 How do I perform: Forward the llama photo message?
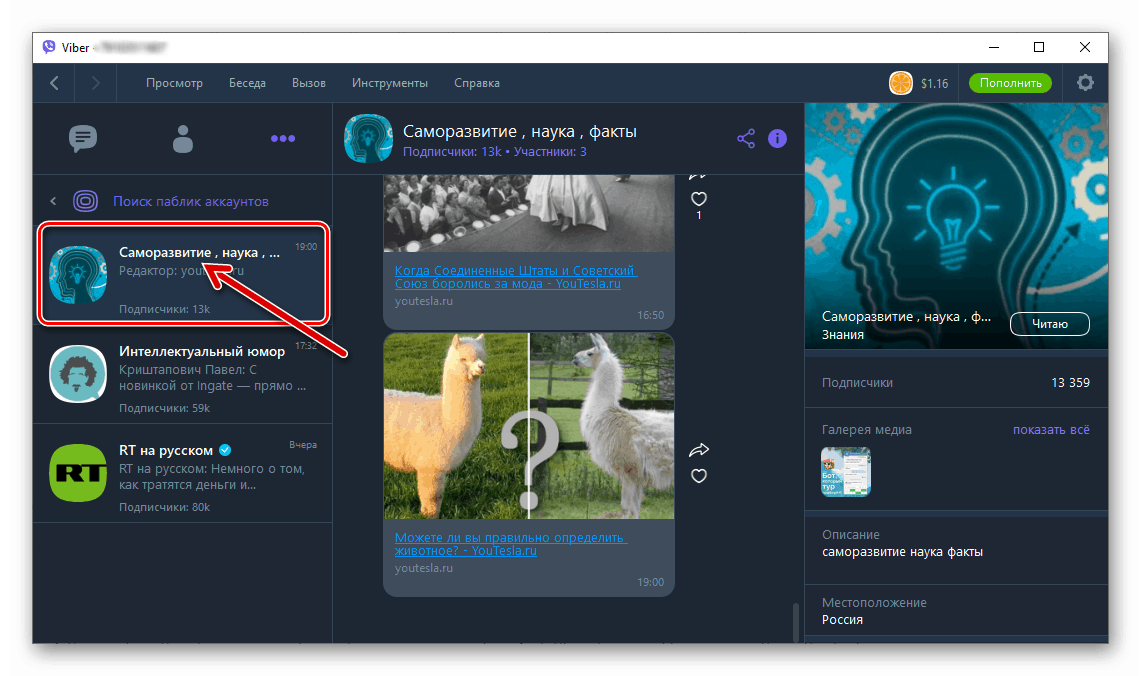point(699,450)
